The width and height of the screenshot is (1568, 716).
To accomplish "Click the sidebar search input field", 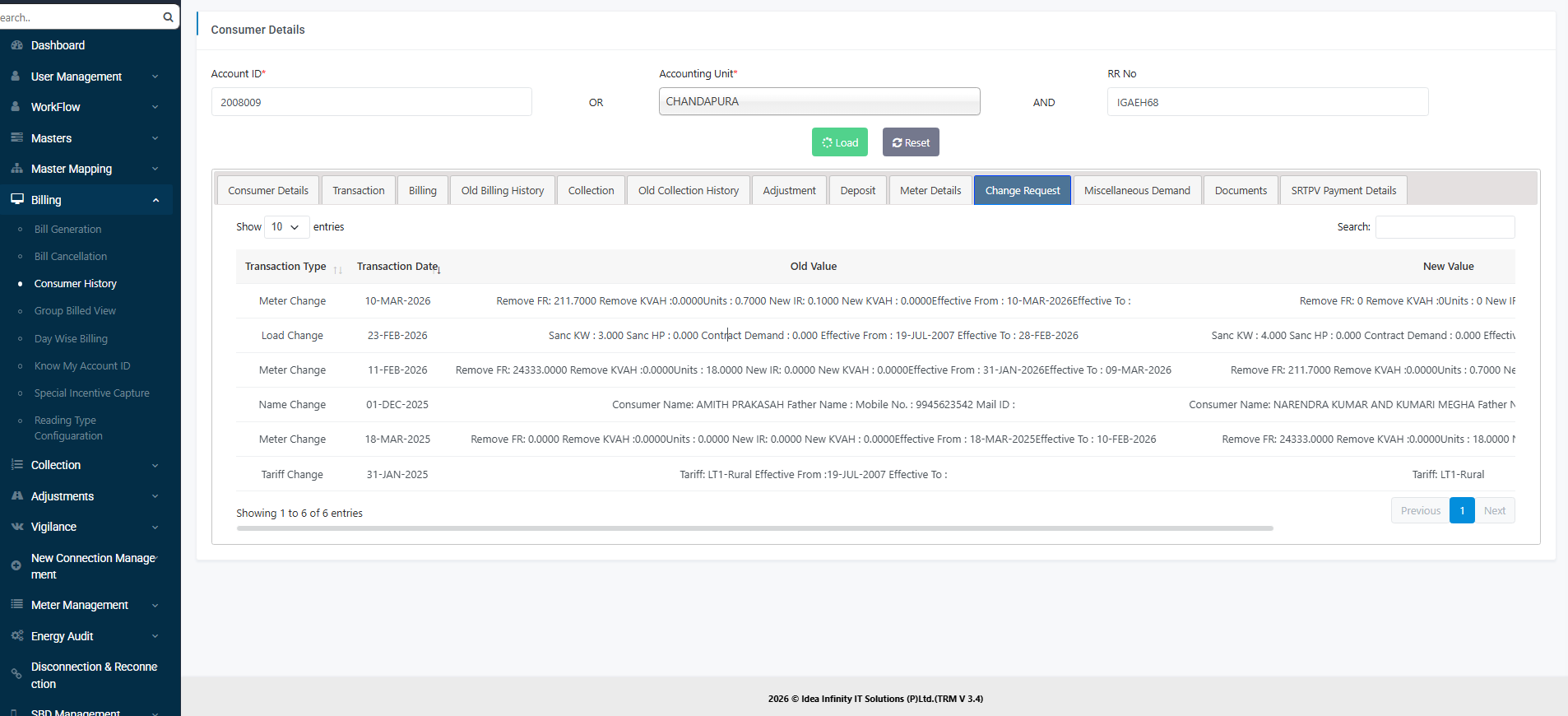I will coord(81,17).
